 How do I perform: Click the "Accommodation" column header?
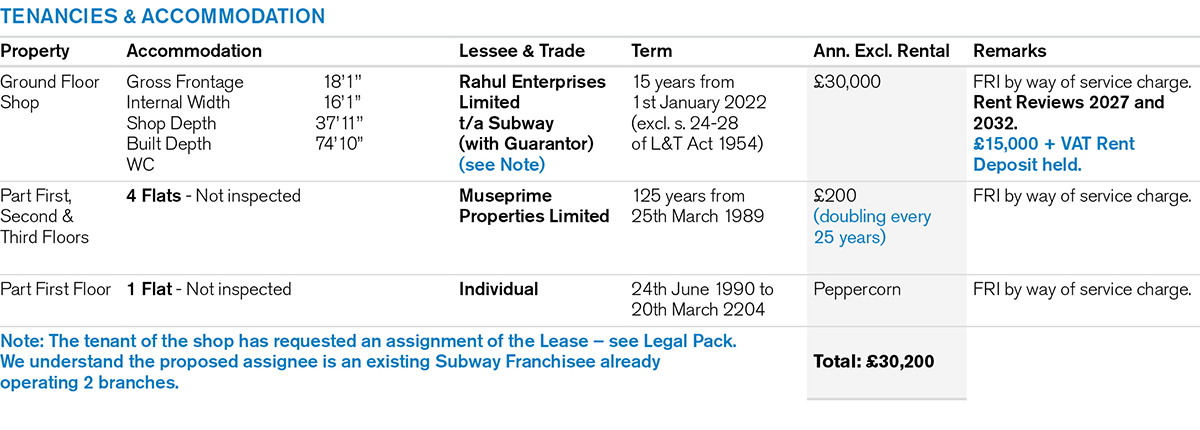194,51
